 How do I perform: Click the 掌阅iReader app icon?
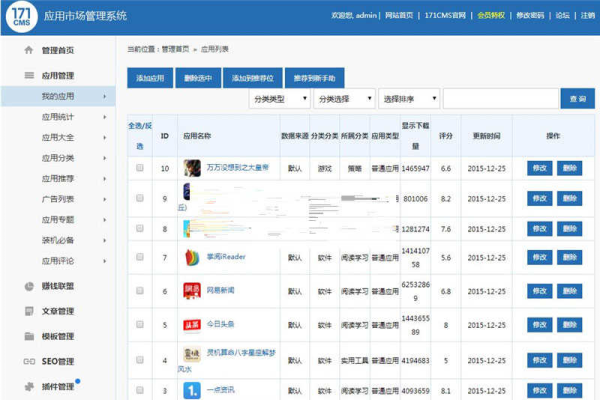coord(192,257)
